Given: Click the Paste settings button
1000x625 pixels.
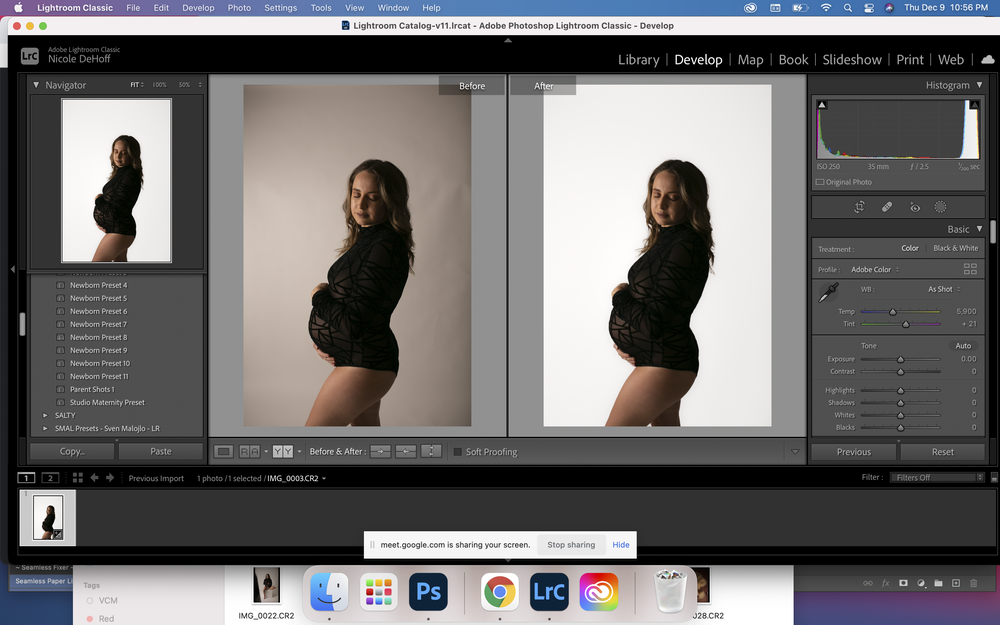Looking at the screenshot, I should pyautogui.click(x=161, y=452).
